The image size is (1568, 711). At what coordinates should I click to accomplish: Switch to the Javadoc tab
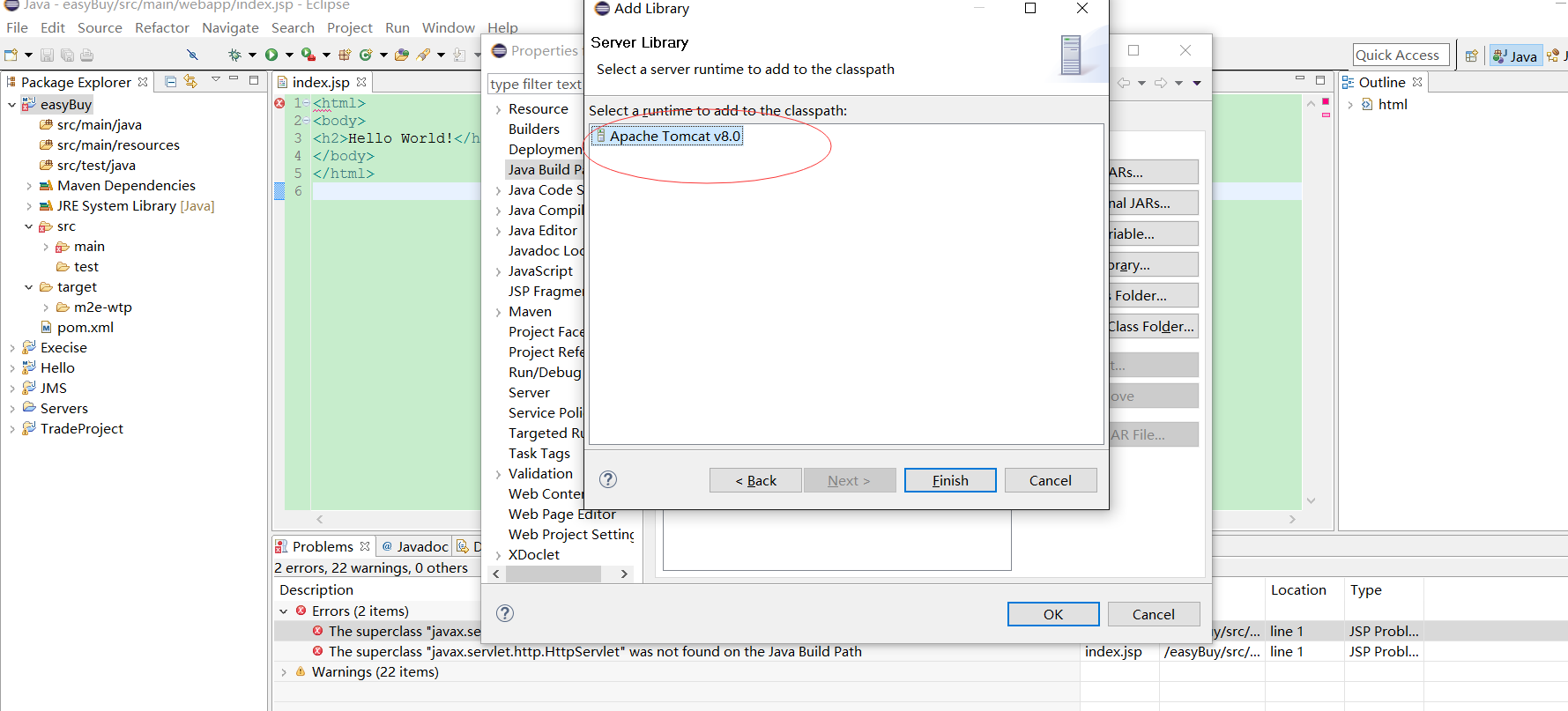click(x=414, y=546)
